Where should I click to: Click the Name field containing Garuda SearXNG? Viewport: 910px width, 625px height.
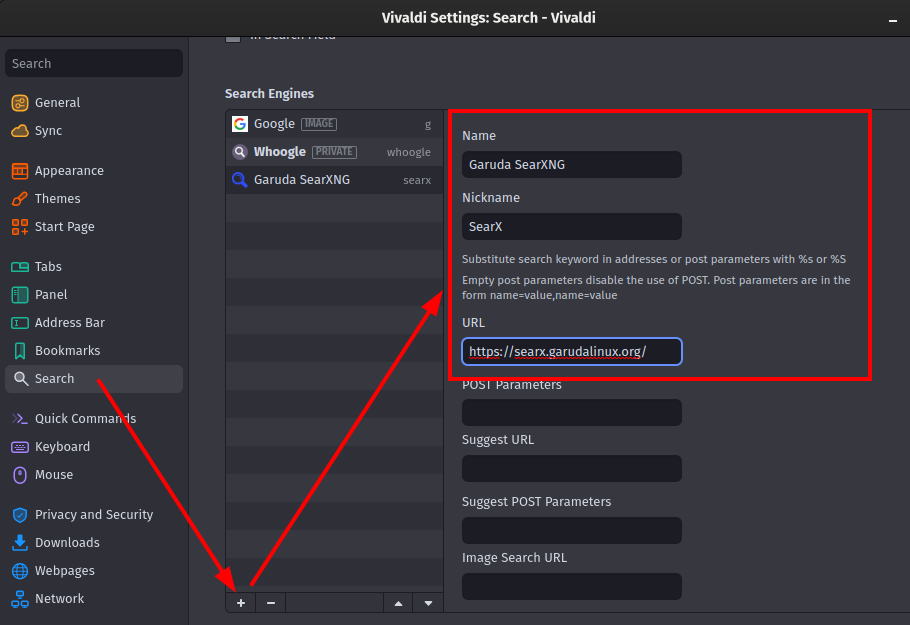tap(572, 165)
